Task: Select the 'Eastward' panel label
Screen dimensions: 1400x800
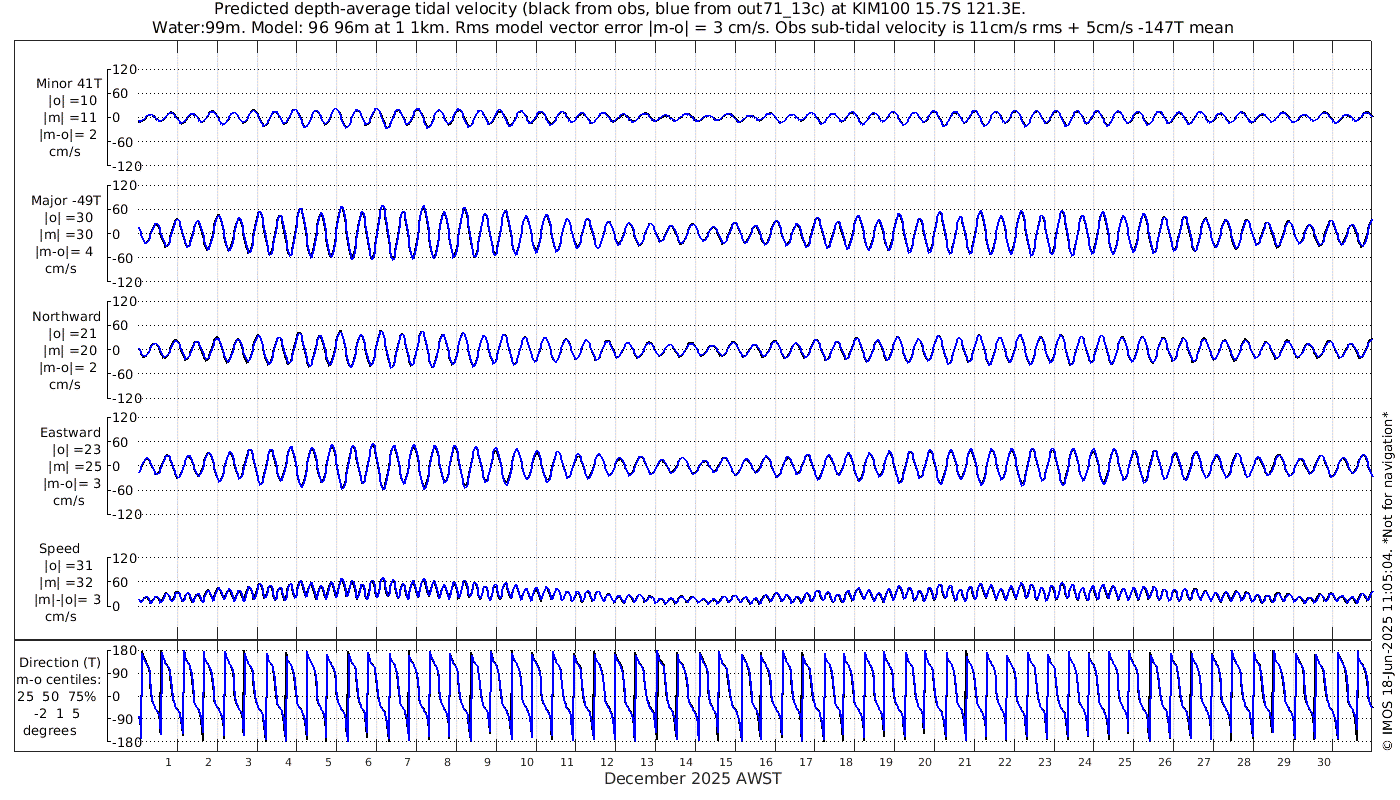Action: pos(70,433)
